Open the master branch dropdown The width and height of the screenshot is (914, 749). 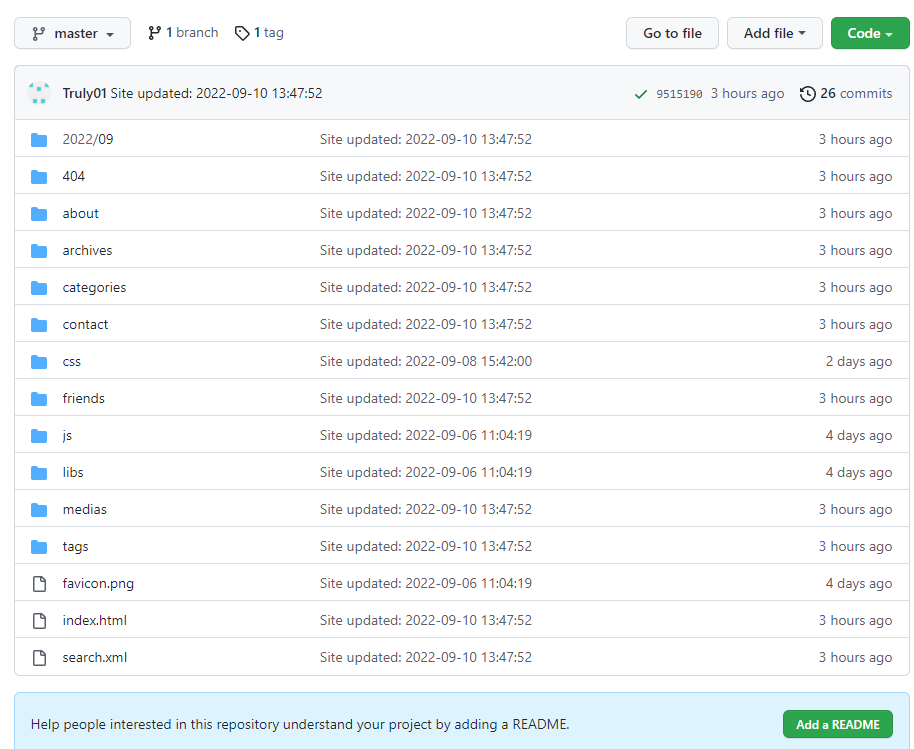[x=72, y=33]
